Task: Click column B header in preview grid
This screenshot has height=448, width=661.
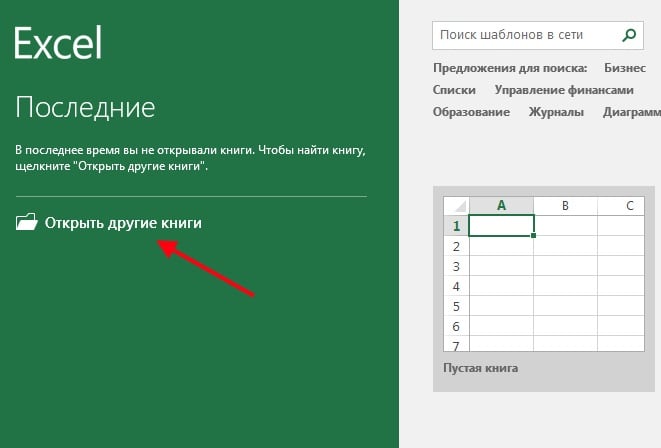Action: point(565,206)
